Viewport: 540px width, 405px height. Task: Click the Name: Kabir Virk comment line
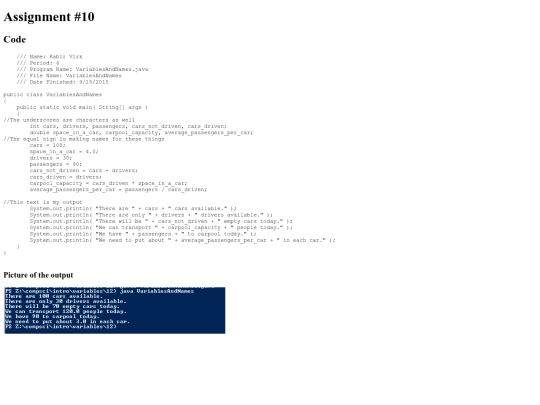(49, 56)
